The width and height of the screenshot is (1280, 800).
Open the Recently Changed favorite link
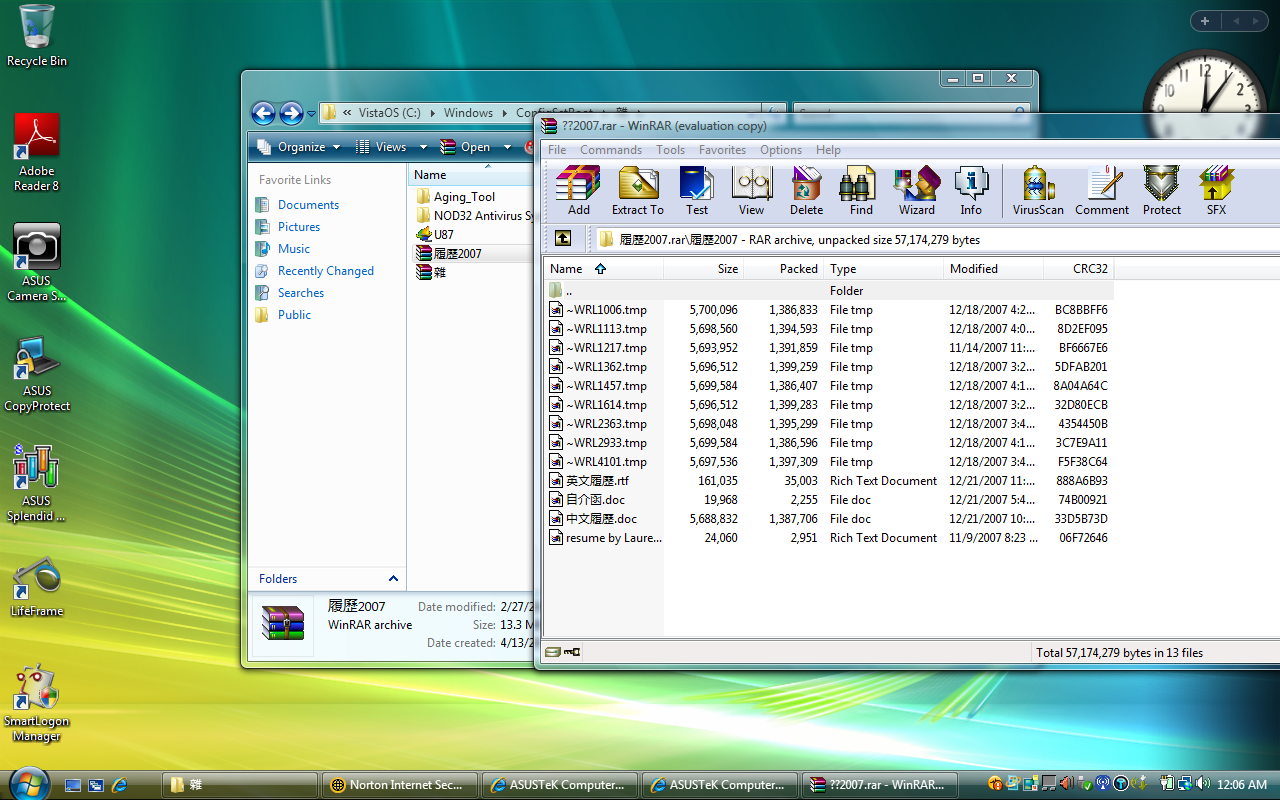click(325, 271)
